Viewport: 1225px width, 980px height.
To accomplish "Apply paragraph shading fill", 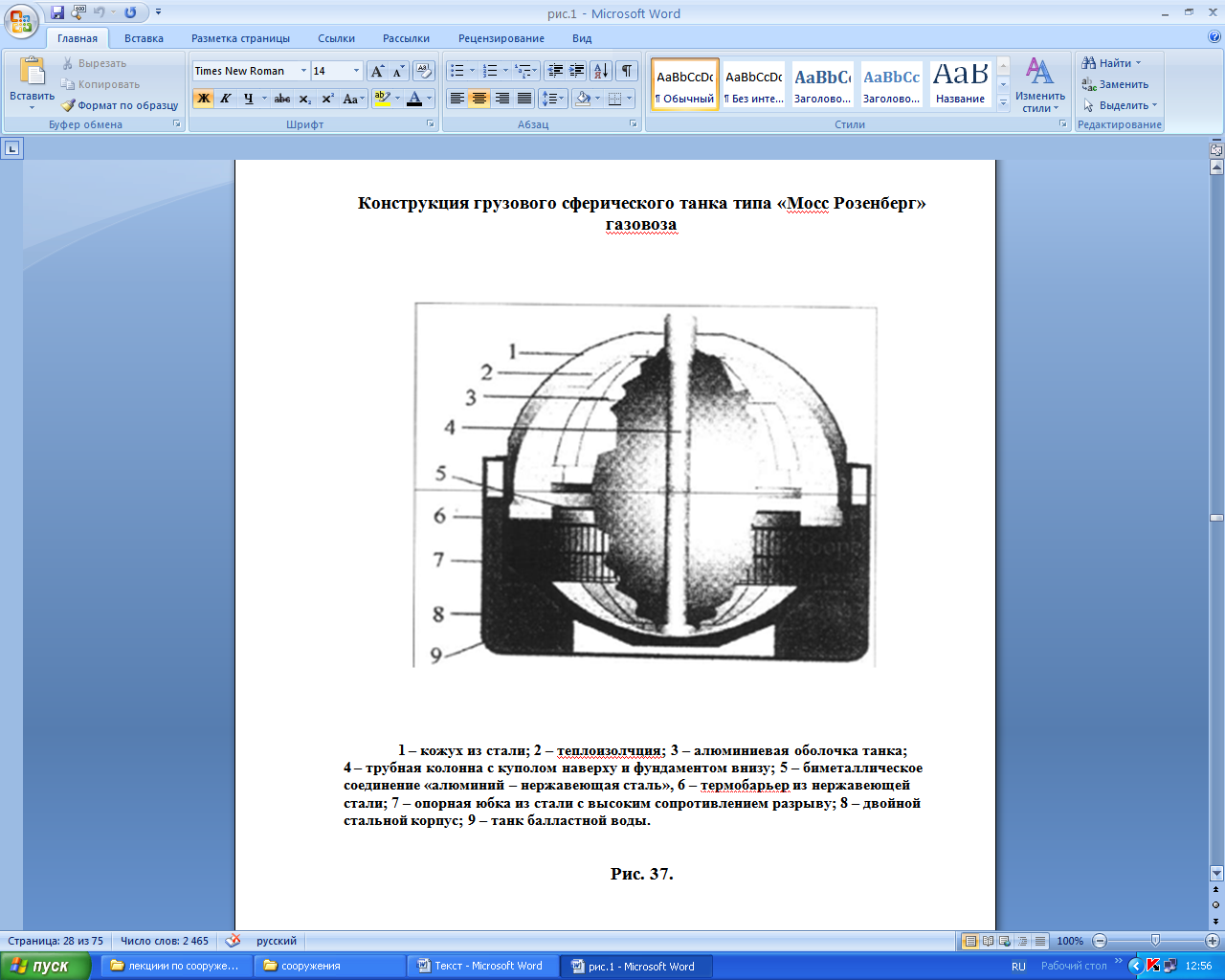I will click(583, 99).
